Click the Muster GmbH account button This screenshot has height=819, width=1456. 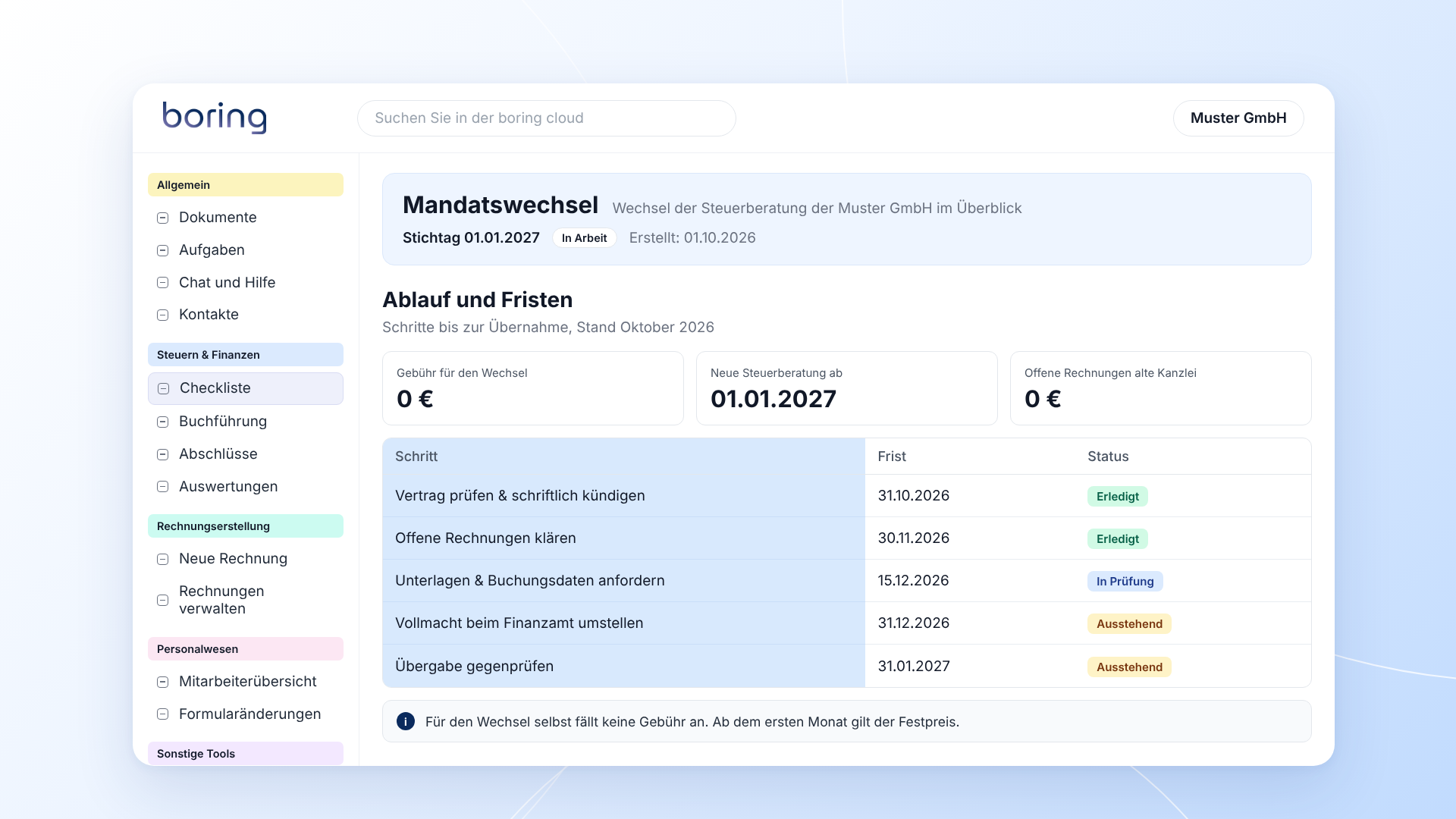(x=1238, y=118)
